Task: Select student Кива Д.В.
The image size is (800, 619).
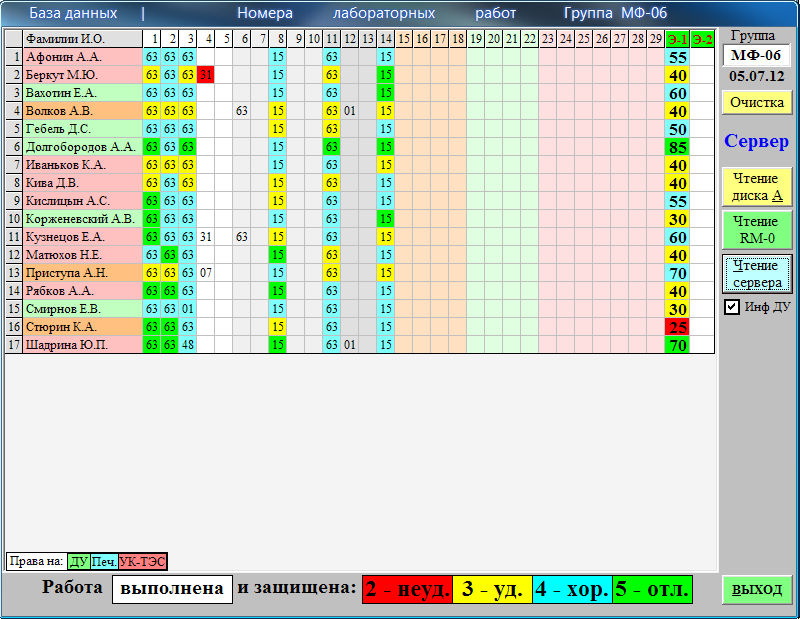Action: (83, 183)
